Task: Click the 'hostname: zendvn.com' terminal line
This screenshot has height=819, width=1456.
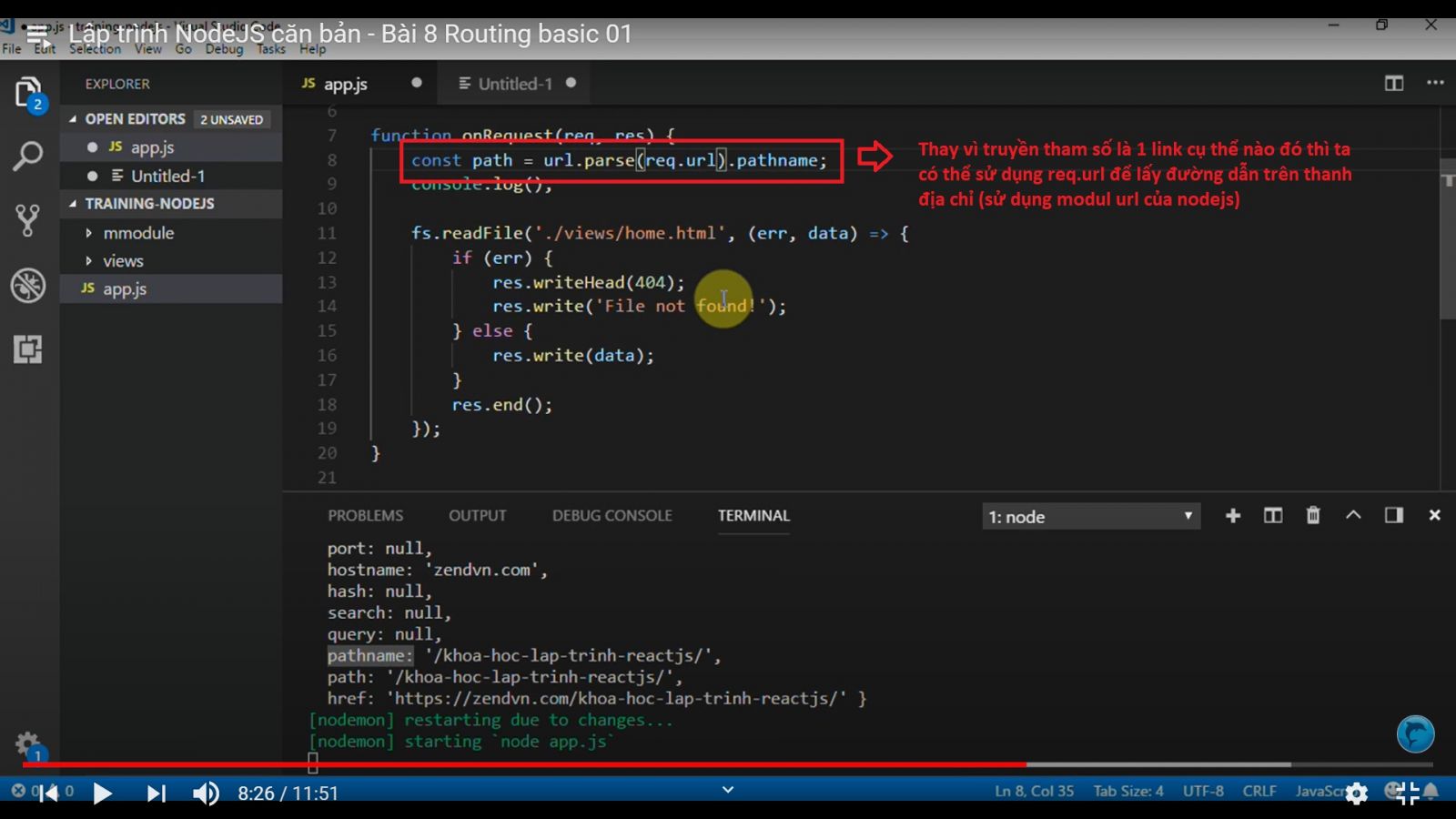Action: tap(438, 571)
